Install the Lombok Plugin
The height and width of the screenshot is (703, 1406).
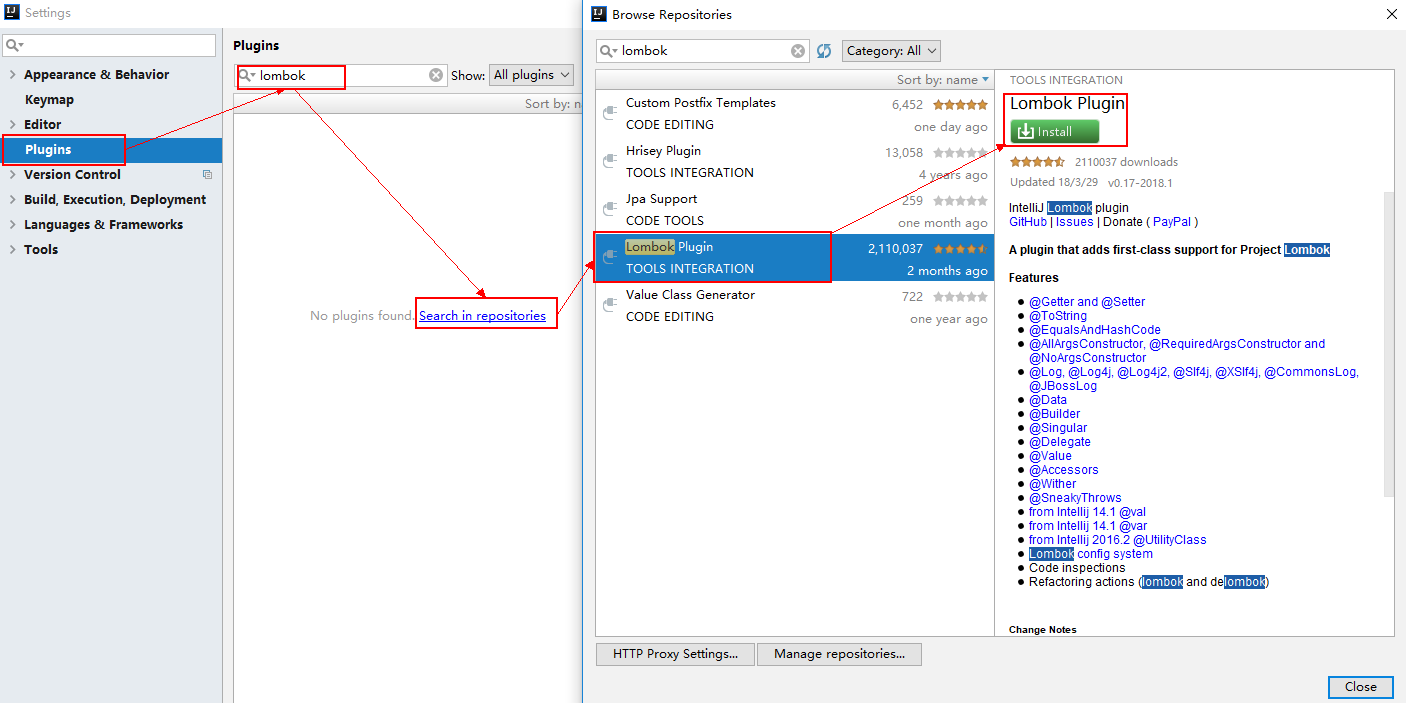[1054, 132]
